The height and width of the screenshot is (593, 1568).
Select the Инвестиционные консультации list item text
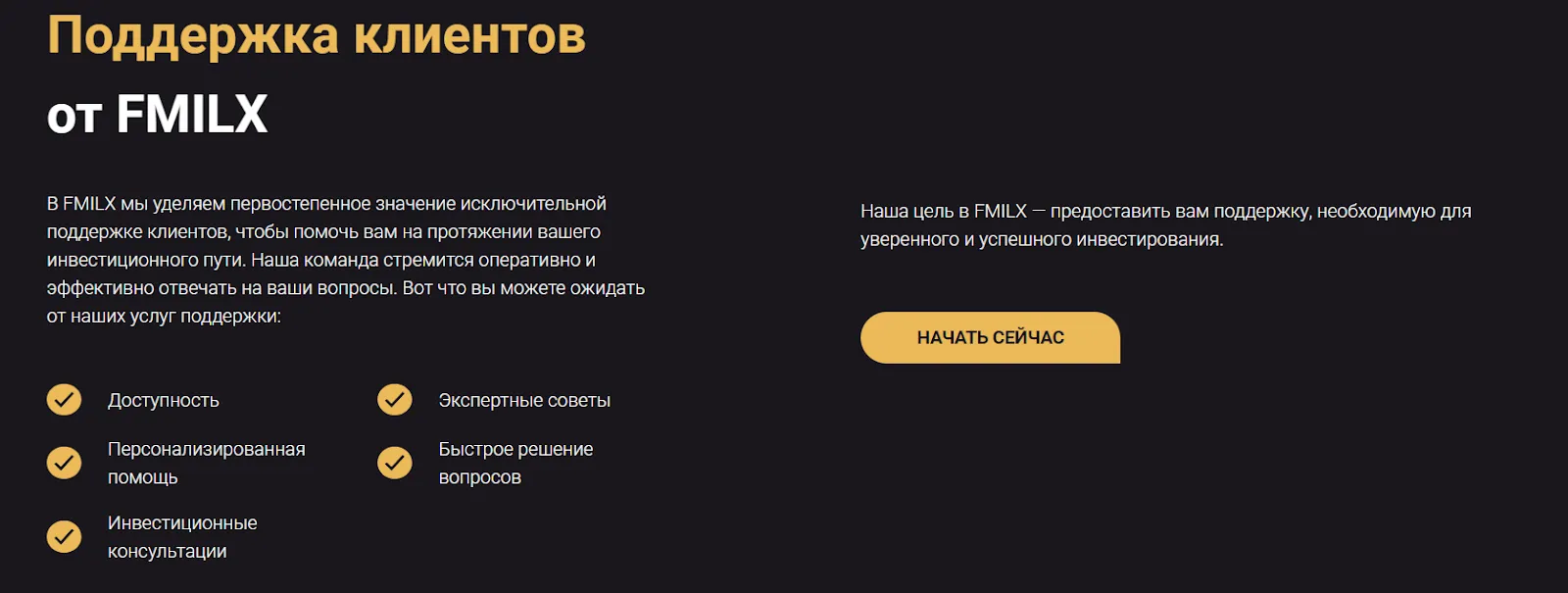coord(182,537)
